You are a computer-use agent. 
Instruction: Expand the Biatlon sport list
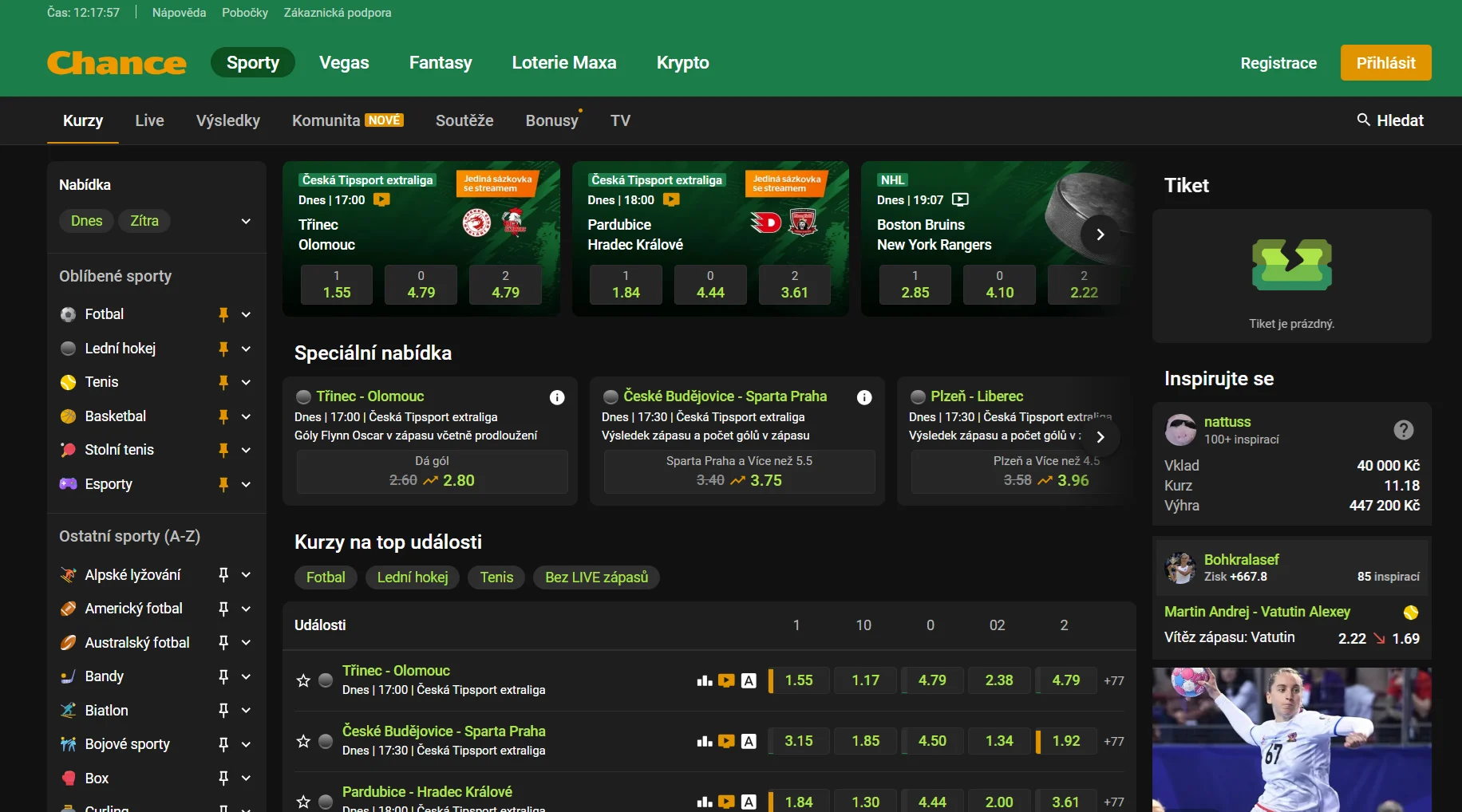point(246,710)
